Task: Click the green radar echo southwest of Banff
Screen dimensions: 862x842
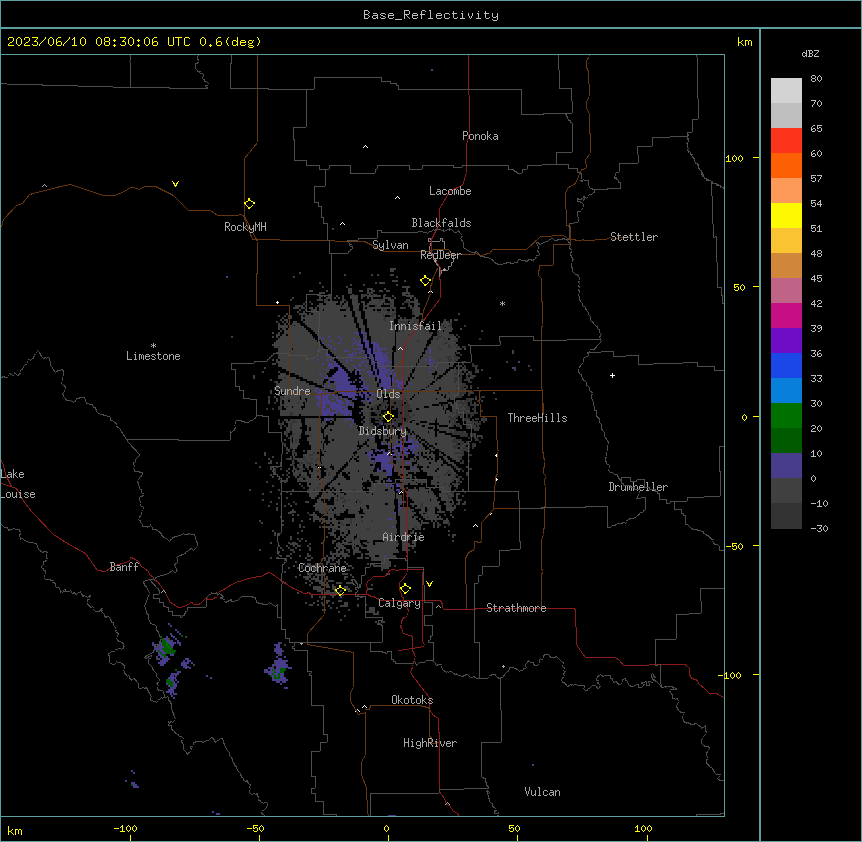Action: click(x=167, y=646)
